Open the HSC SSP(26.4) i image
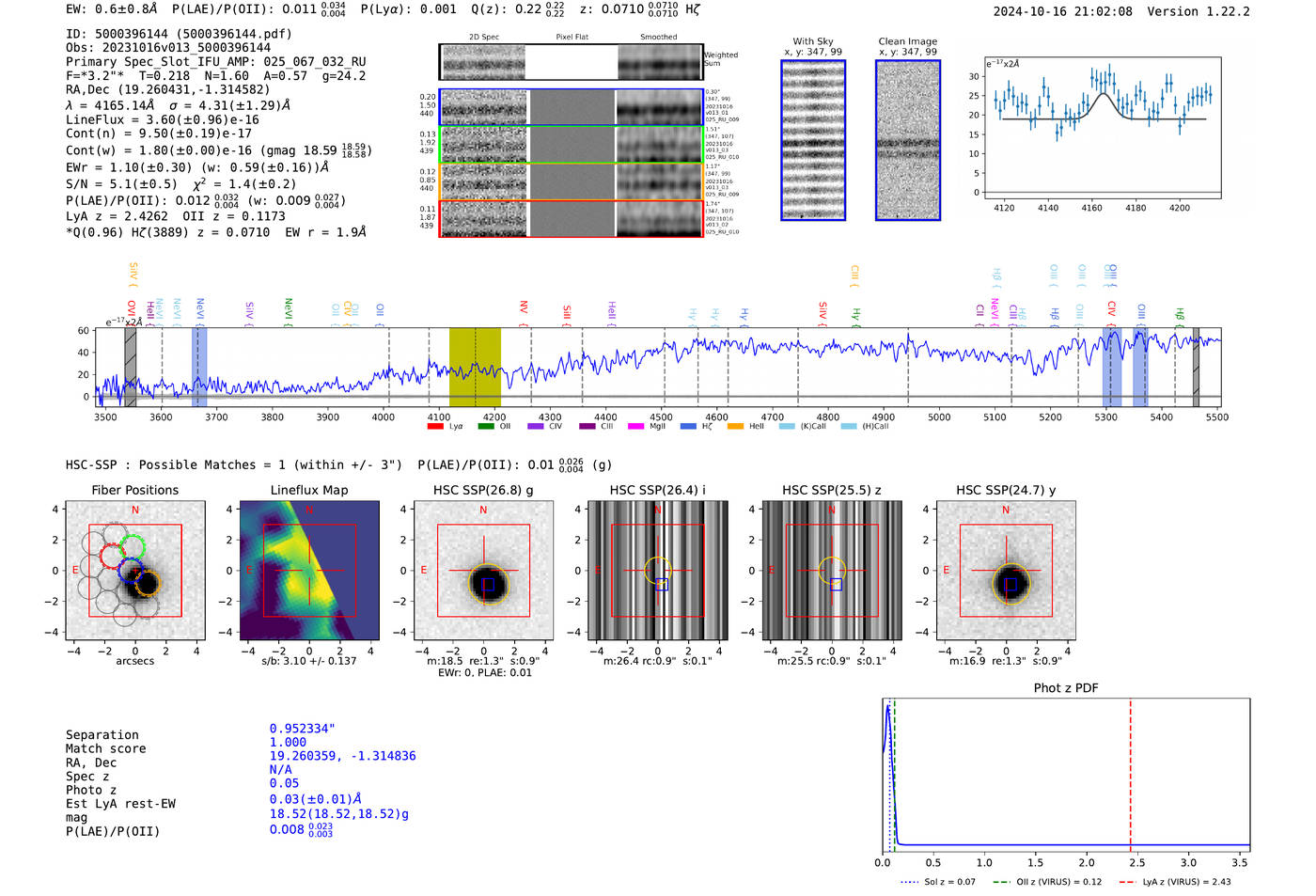 pyautogui.click(x=658, y=571)
